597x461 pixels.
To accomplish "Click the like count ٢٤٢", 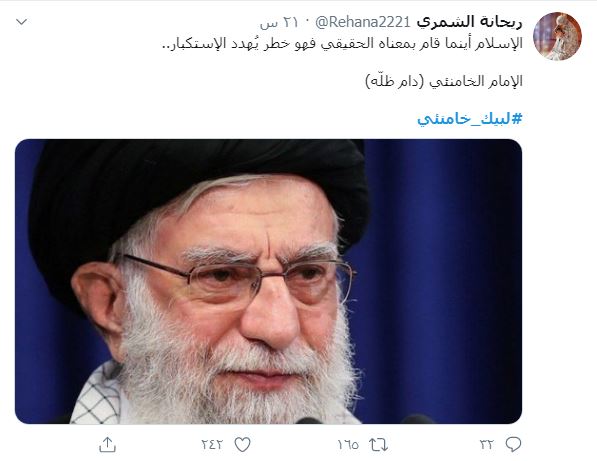I will (212, 445).
